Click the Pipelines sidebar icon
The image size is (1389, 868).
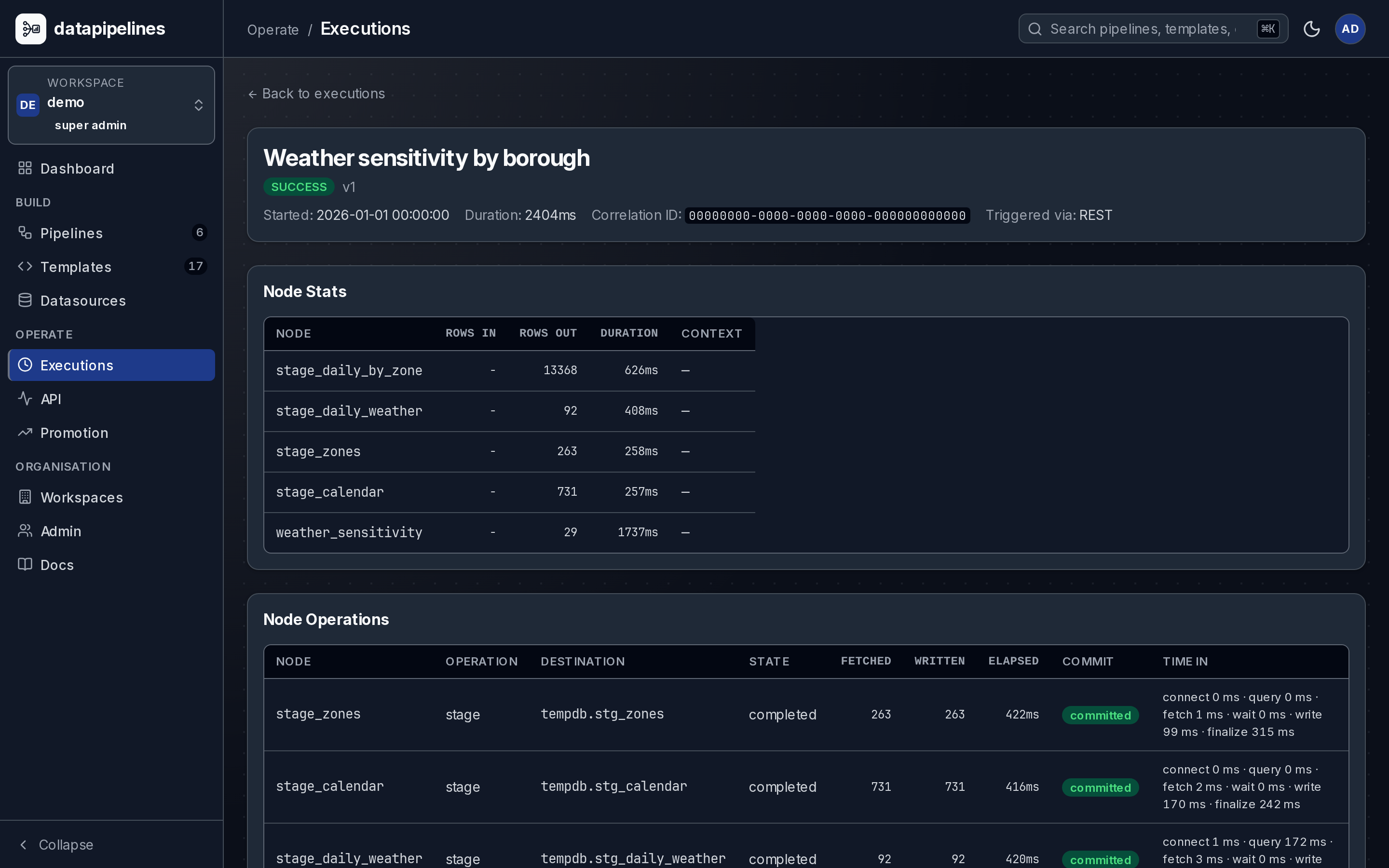[x=25, y=232]
